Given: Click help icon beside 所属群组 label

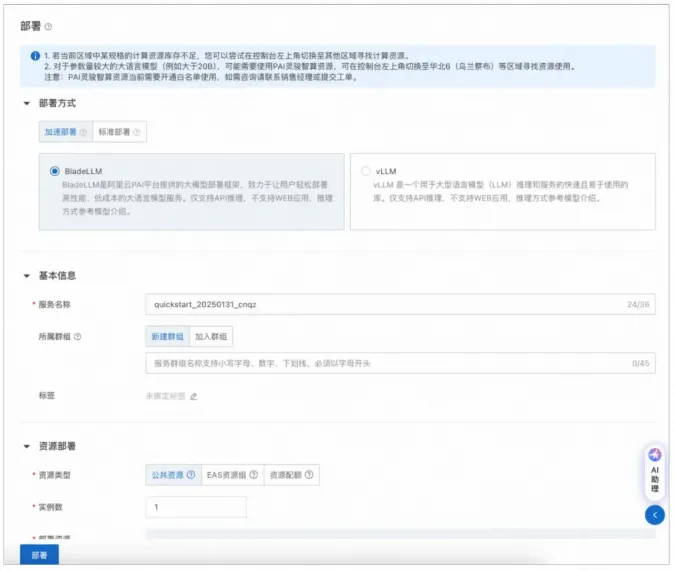Looking at the screenshot, I should click(77, 337).
